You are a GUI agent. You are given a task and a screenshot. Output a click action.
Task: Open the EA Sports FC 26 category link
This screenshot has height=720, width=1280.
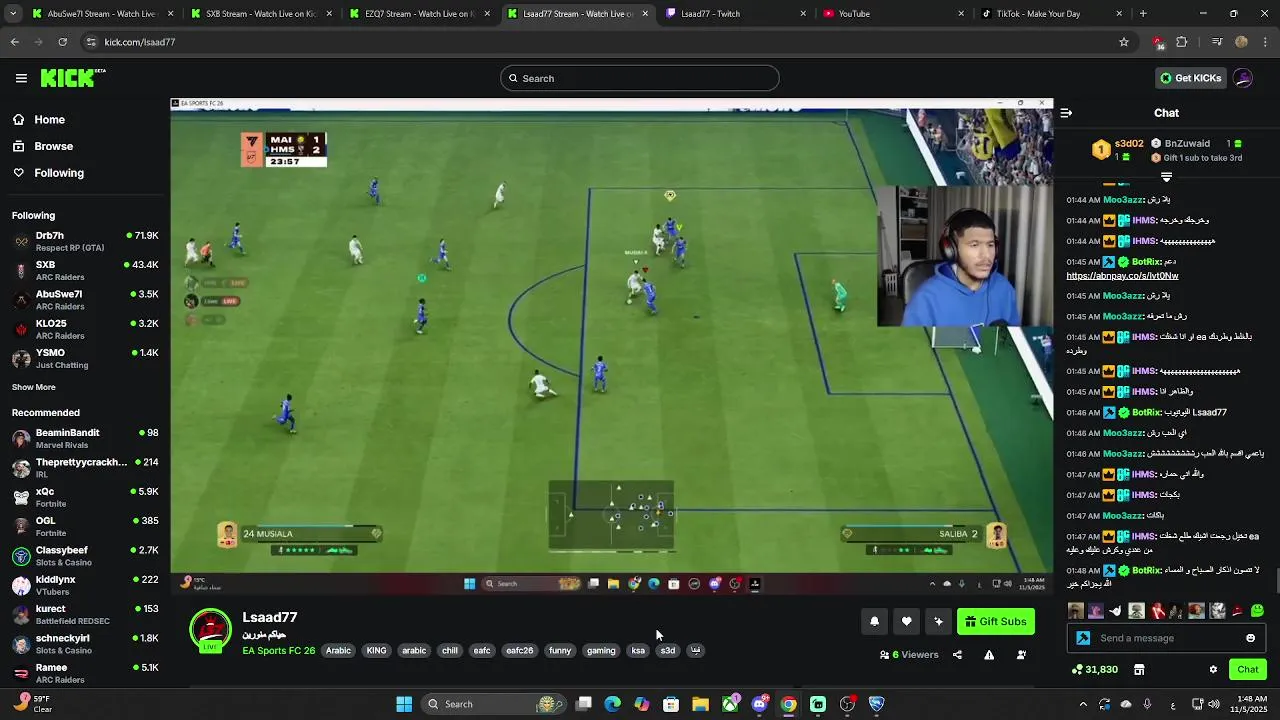[278, 651]
